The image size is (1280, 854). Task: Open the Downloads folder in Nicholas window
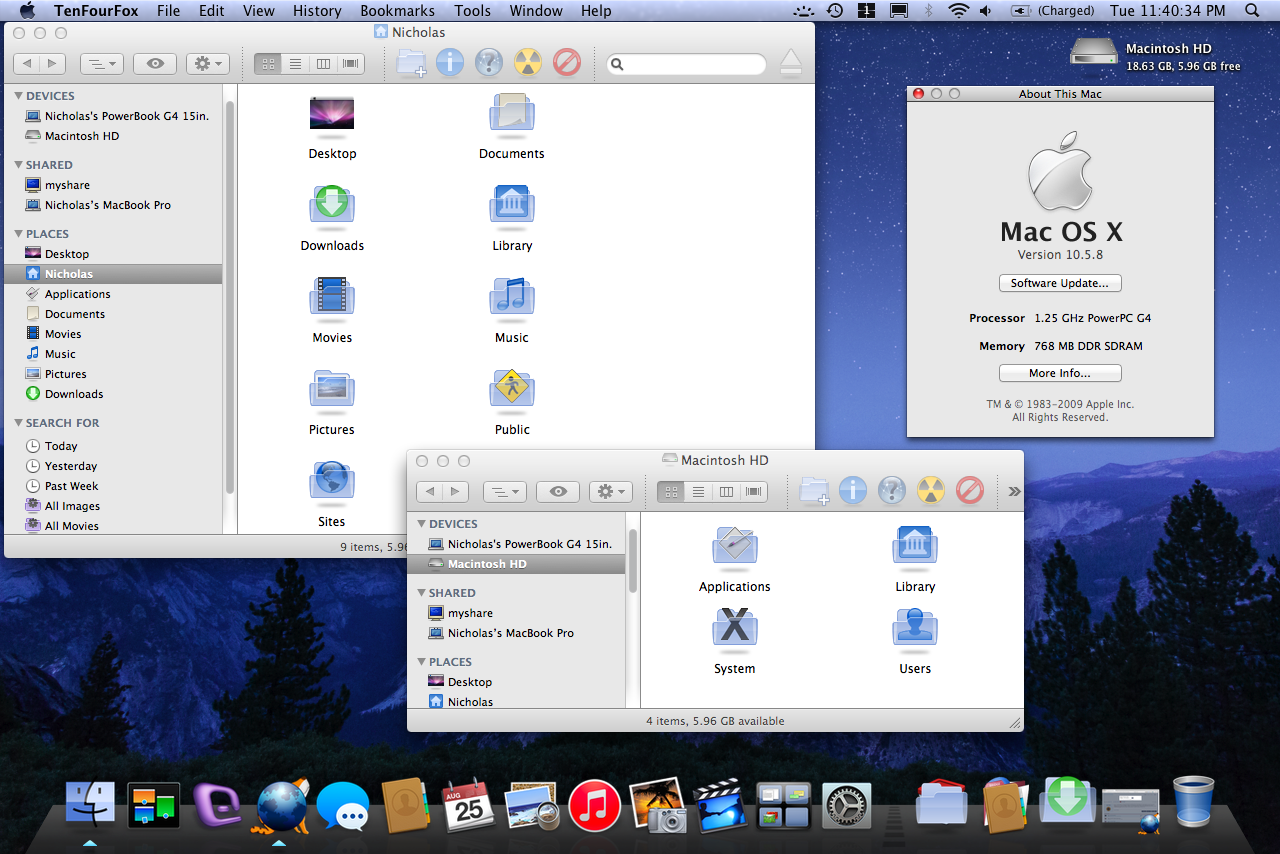332,206
